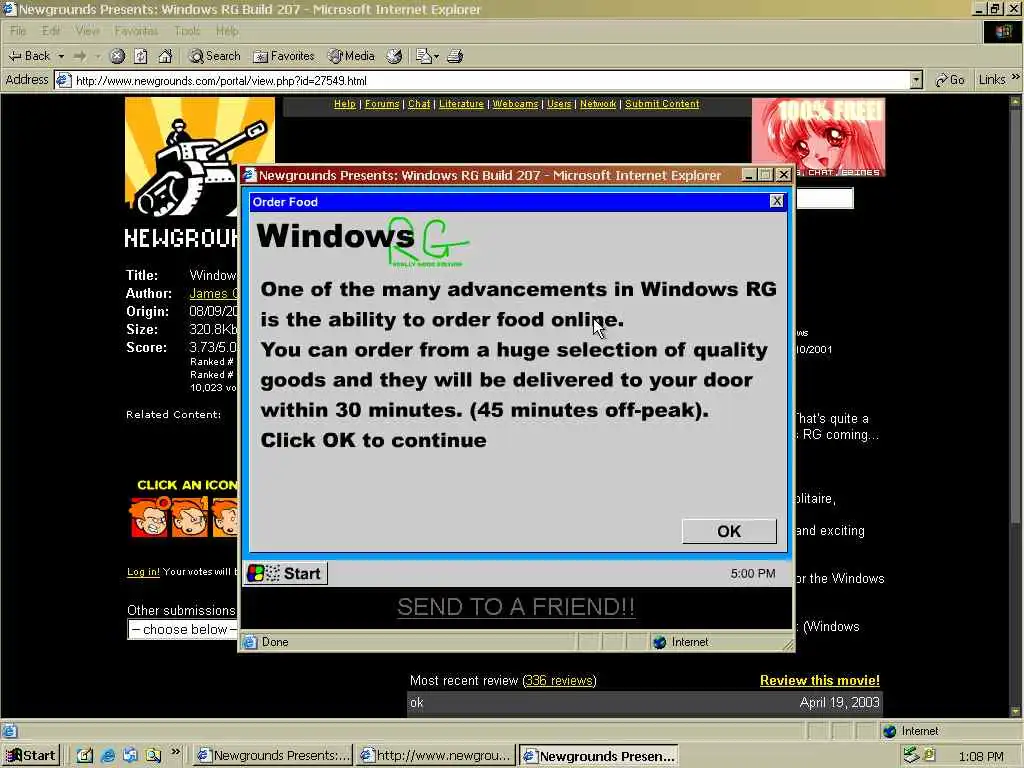The image size is (1024, 768).
Task: Click the Log in! link
Action: tap(143, 571)
